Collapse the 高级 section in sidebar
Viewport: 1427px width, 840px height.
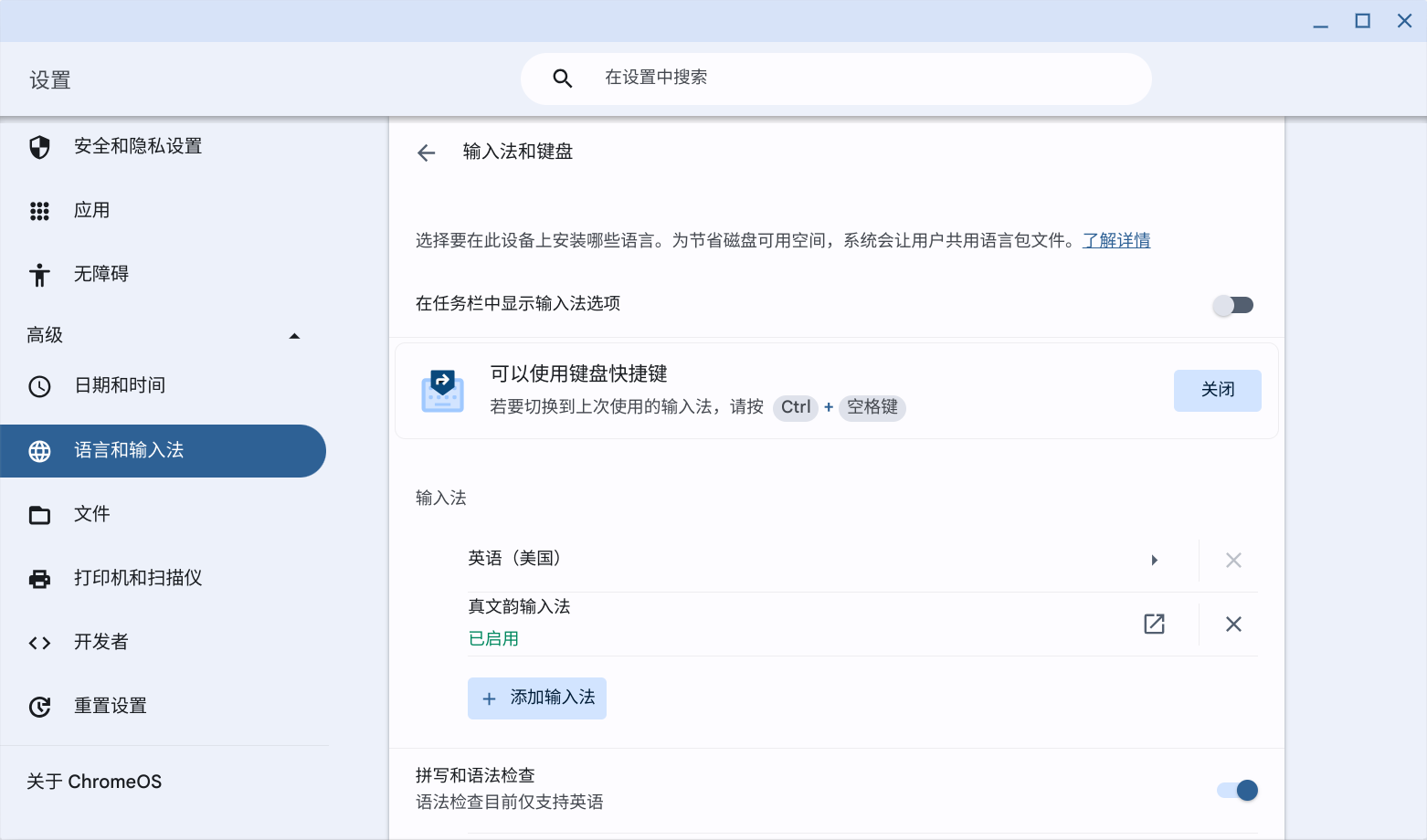tap(294, 336)
